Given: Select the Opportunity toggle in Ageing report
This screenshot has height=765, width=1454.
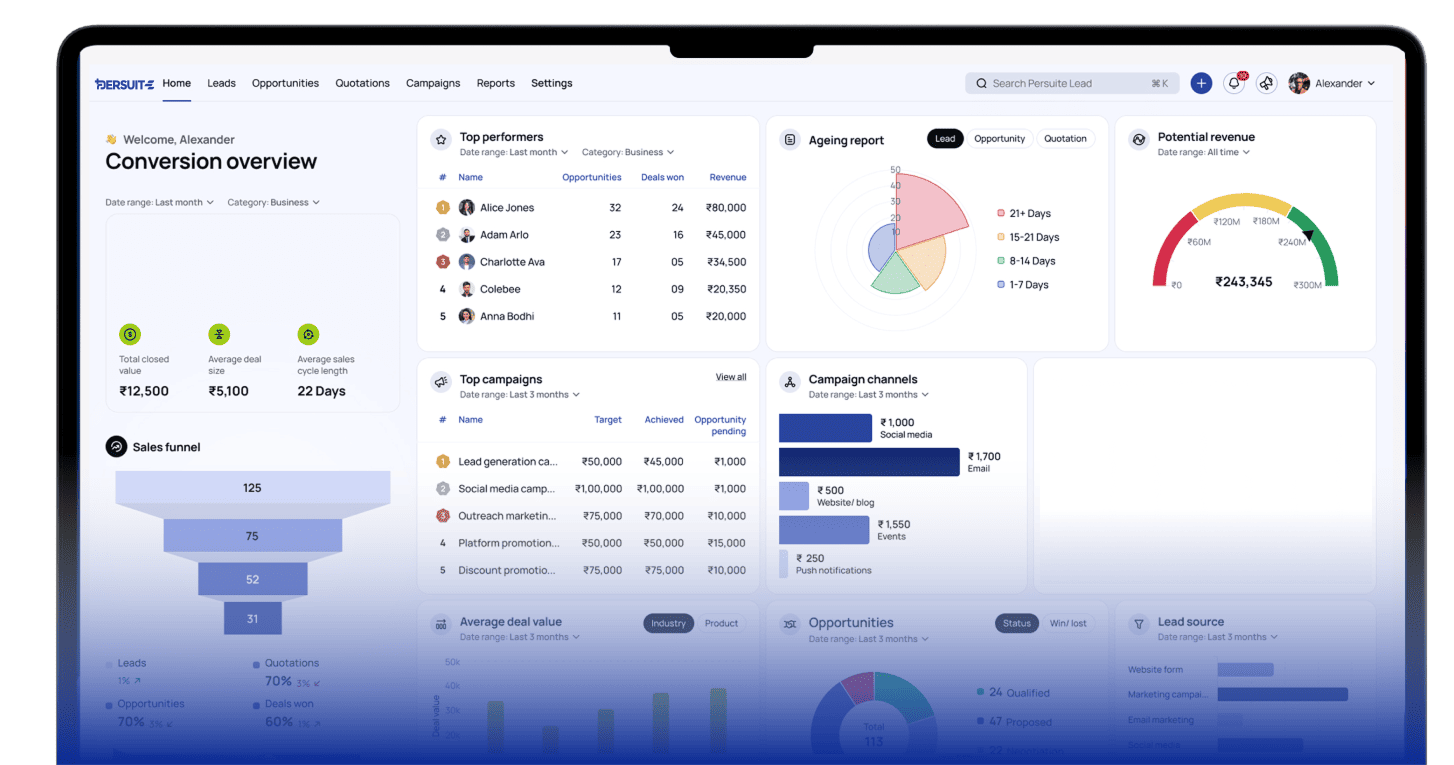Looking at the screenshot, I should (999, 139).
